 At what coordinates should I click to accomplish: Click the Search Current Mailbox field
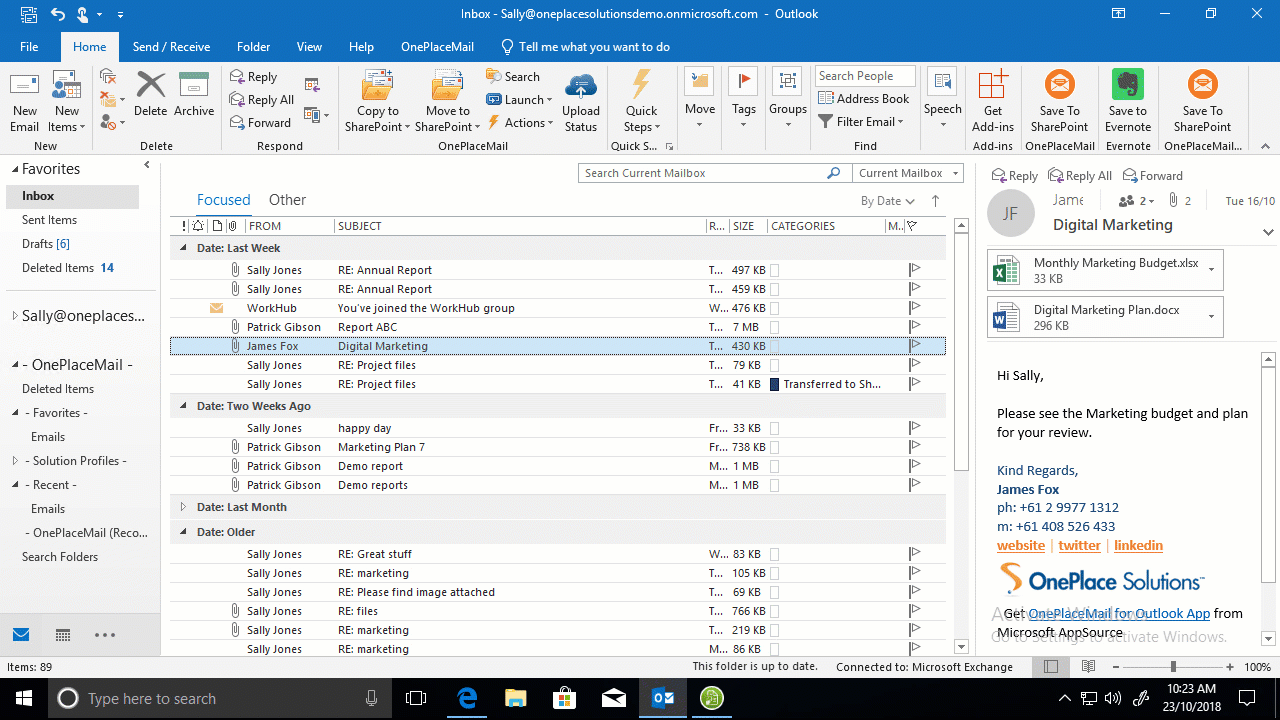point(700,172)
